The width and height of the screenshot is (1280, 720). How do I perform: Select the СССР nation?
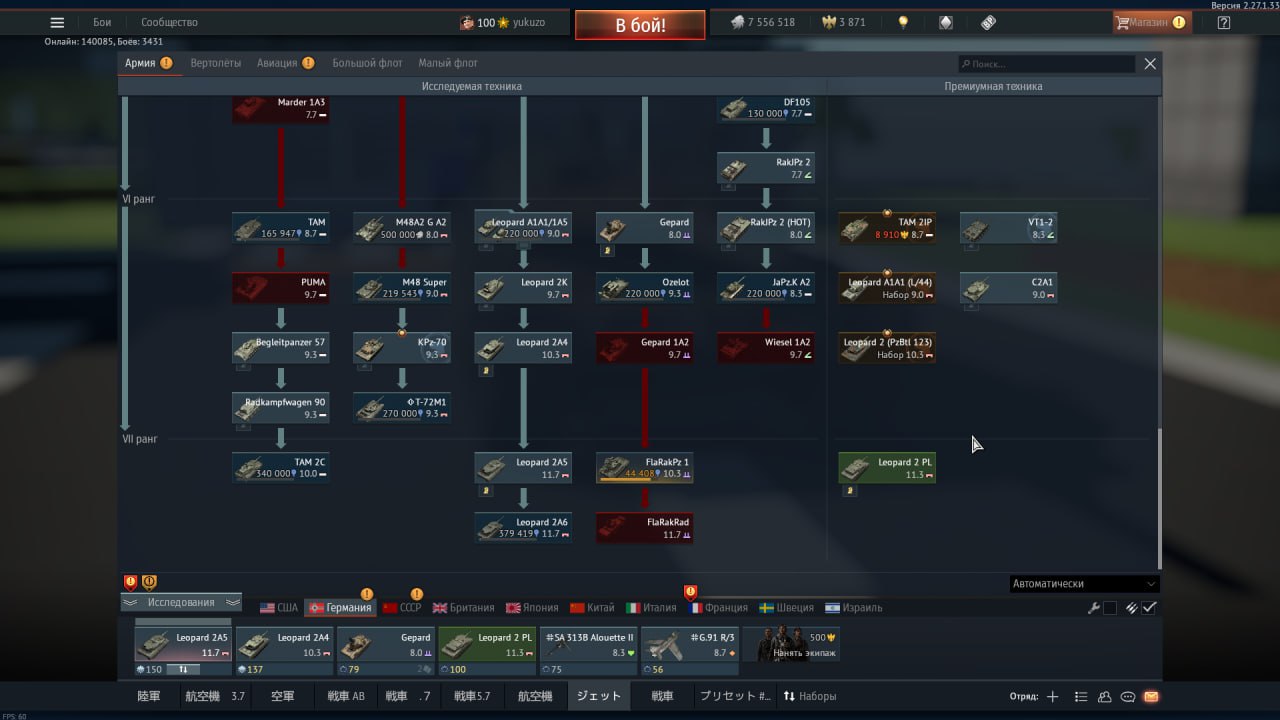[x=402, y=608]
